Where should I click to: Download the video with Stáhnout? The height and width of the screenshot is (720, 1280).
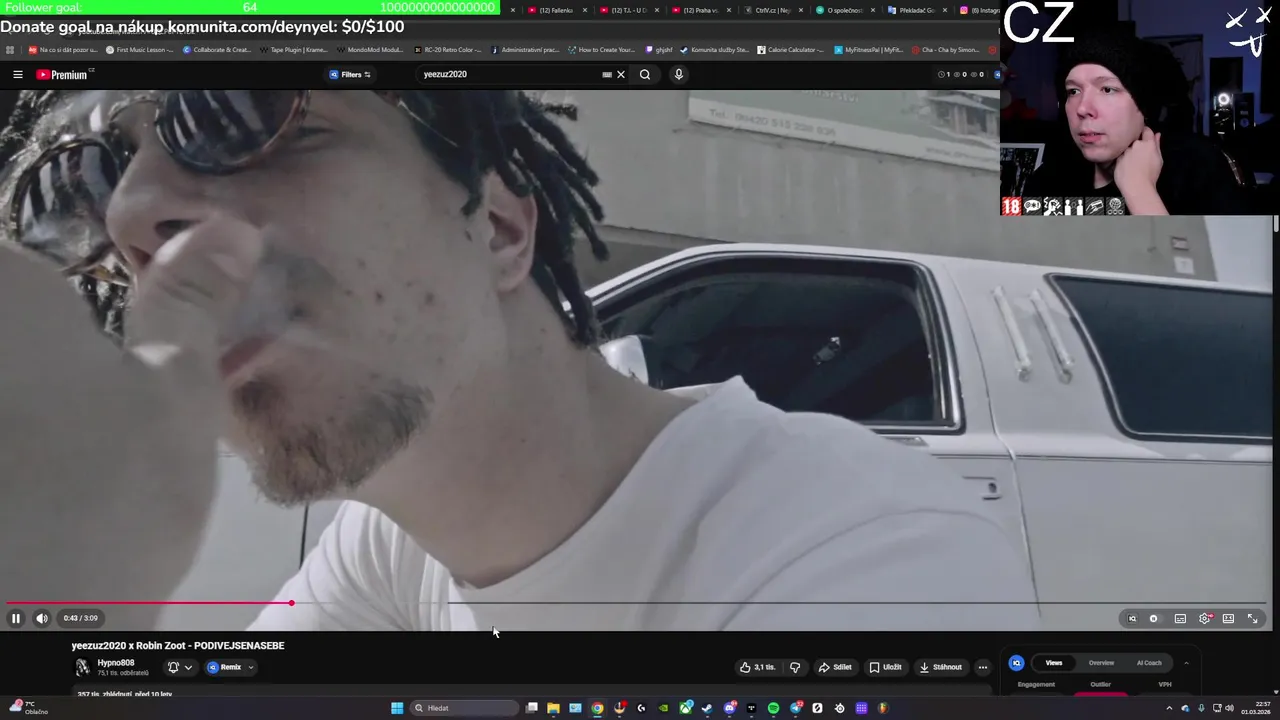point(941,667)
